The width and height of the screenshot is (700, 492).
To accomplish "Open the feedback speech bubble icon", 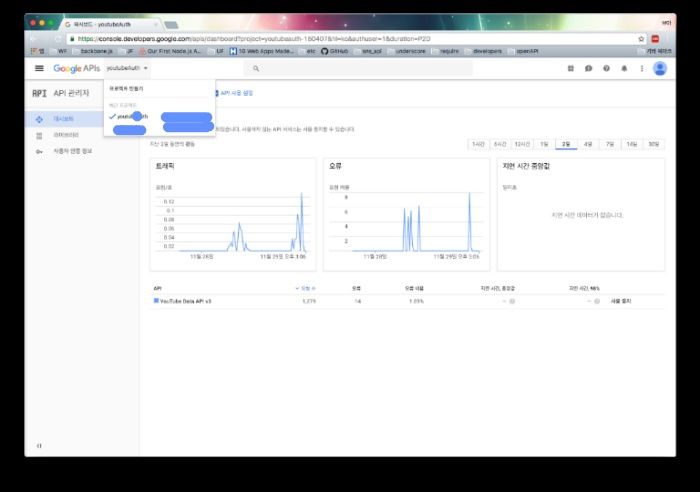I will tap(588, 68).
